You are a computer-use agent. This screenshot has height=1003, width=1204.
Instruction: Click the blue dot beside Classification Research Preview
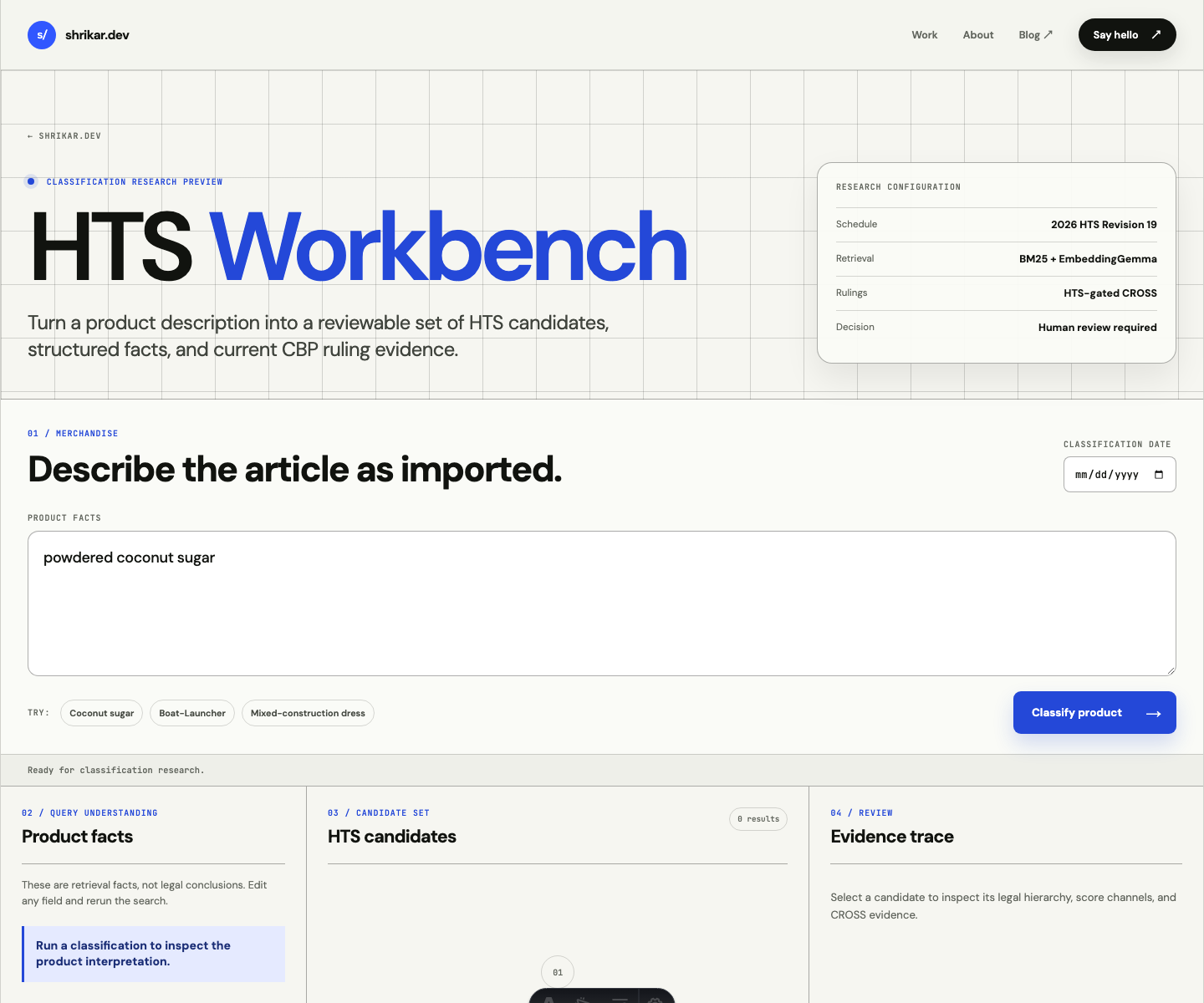click(31, 181)
